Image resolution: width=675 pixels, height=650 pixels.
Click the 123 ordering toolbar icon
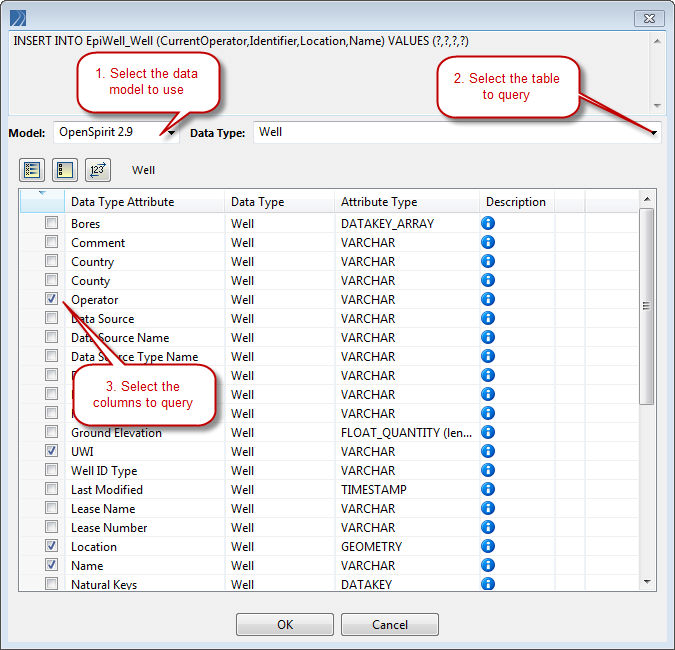[97, 170]
